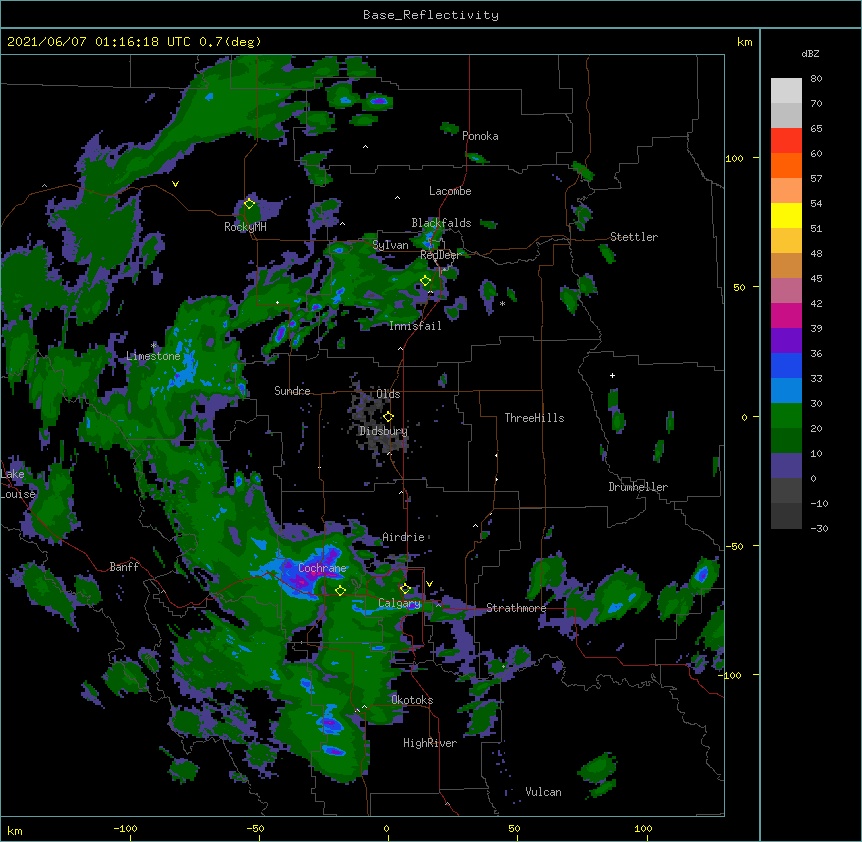Viewport: 862px width, 842px height.
Task: Pick the magenta 39-42 dBZ legend swatch
Action: coord(786,315)
